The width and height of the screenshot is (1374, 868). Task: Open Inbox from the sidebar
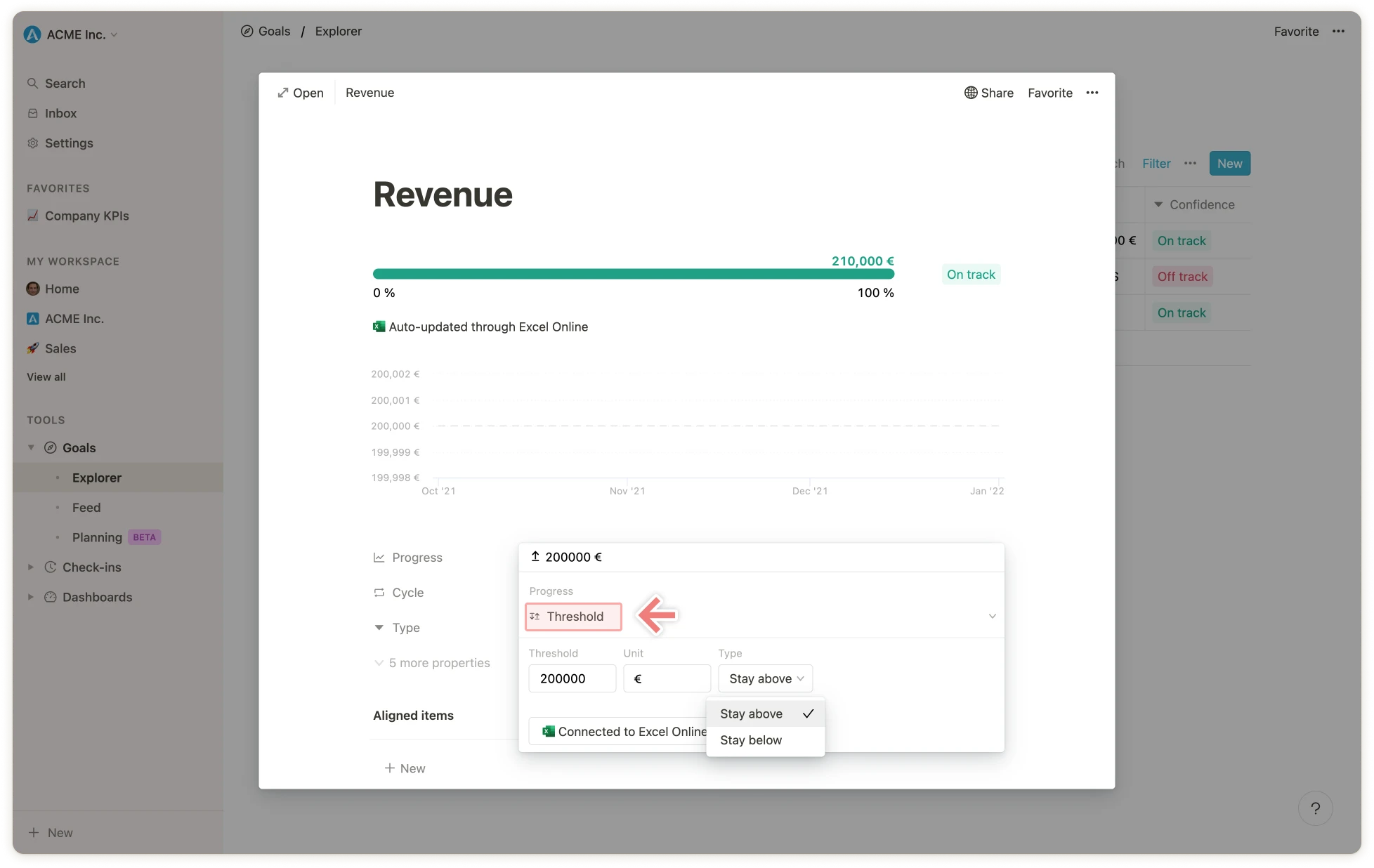[x=60, y=113]
